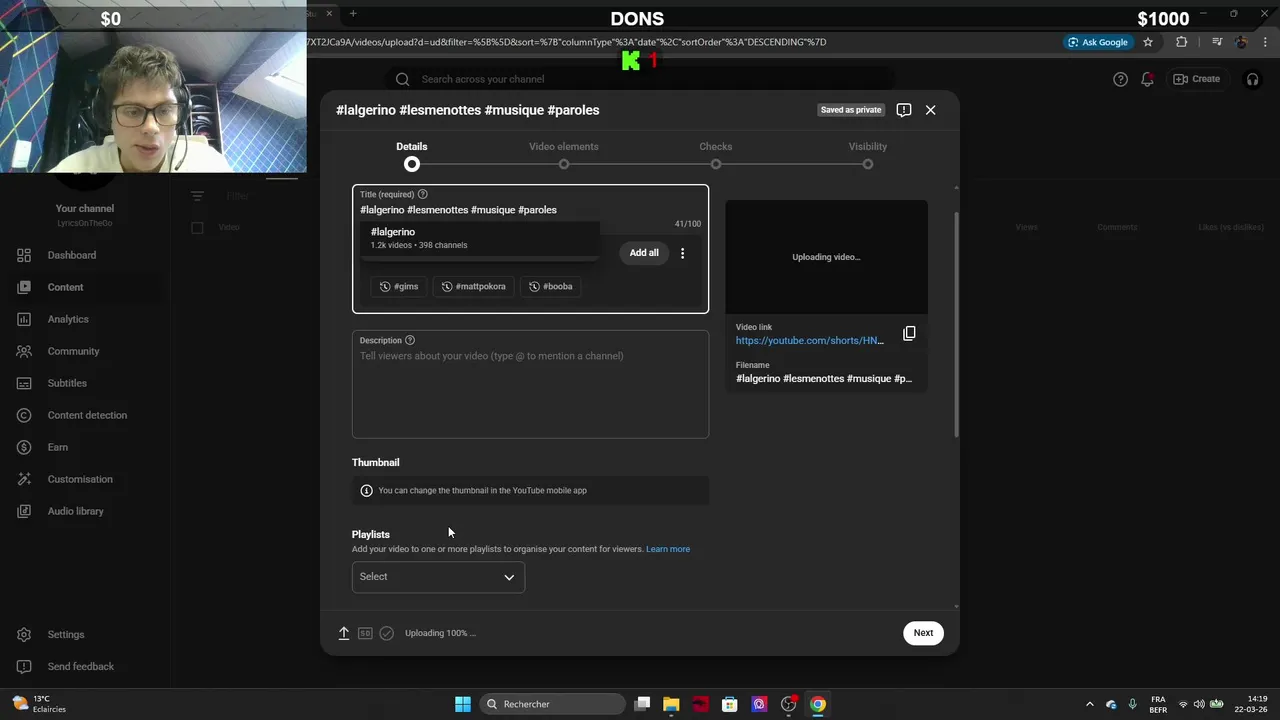Screen dimensions: 1280x720
Task: Select #lalgerino hashtag suggestion
Action: tap(480, 238)
